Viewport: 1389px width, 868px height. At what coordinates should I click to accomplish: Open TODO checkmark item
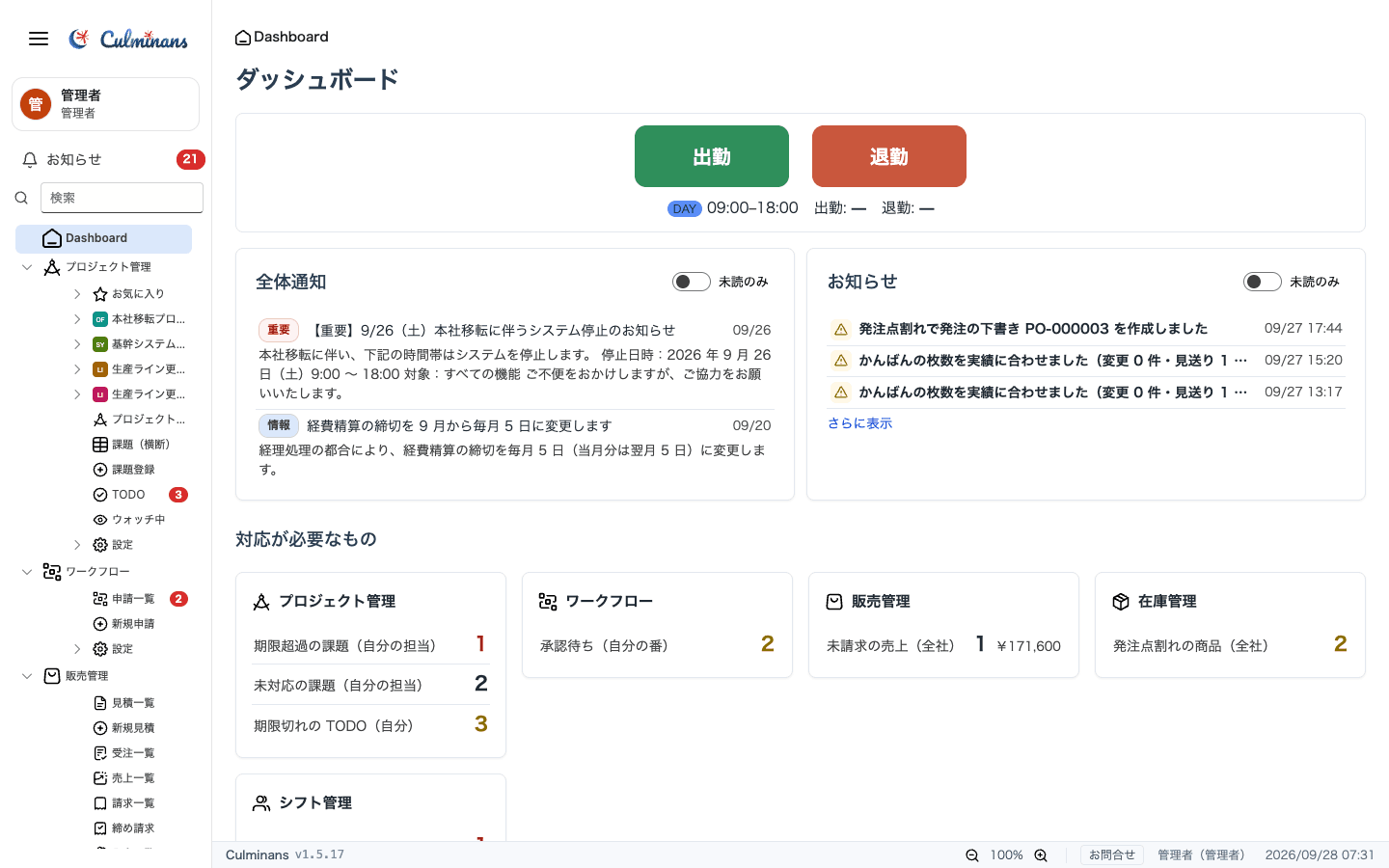(120, 495)
